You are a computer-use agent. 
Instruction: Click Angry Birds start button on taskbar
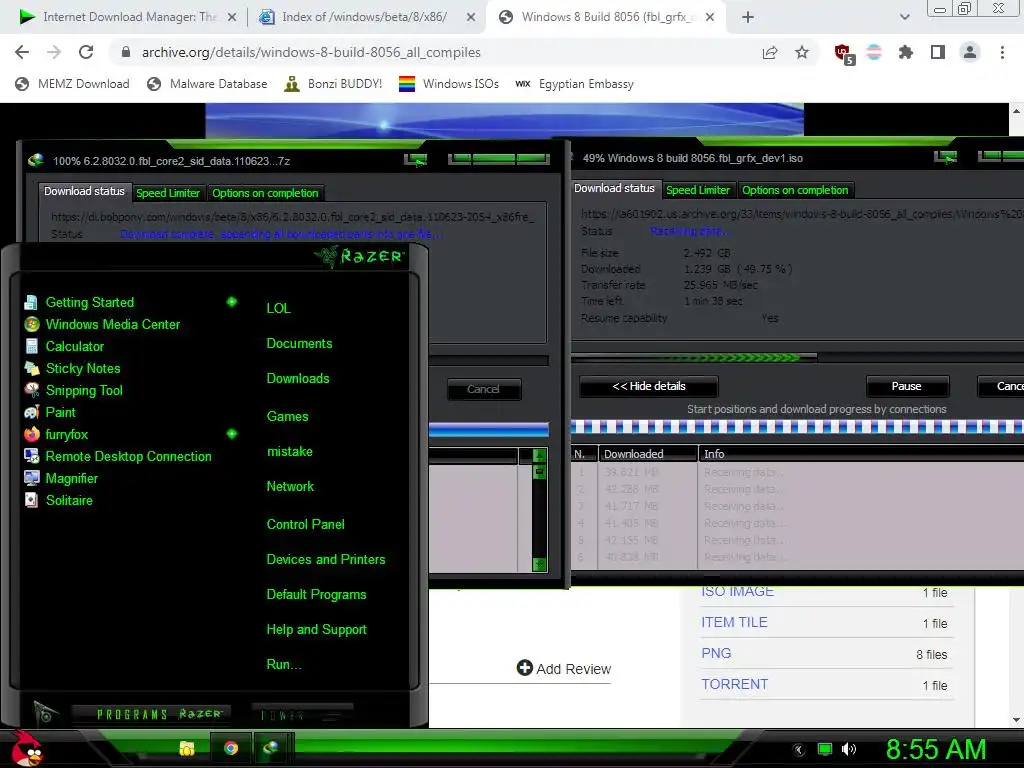coord(26,748)
